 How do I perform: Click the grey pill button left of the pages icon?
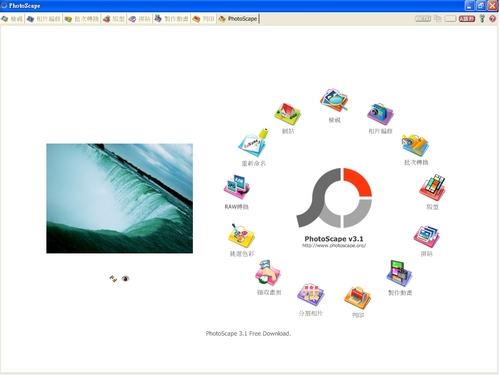click(423, 19)
